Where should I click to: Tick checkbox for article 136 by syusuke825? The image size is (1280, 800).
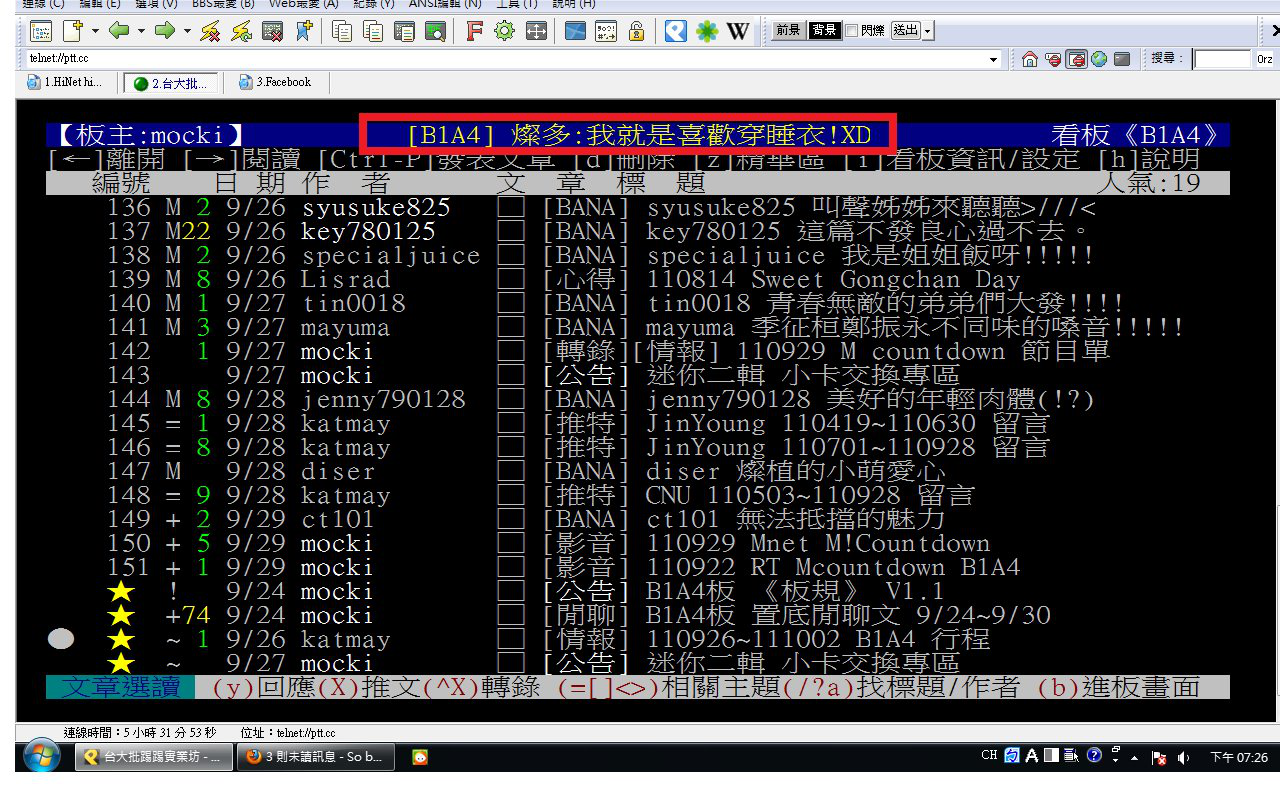click(511, 208)
